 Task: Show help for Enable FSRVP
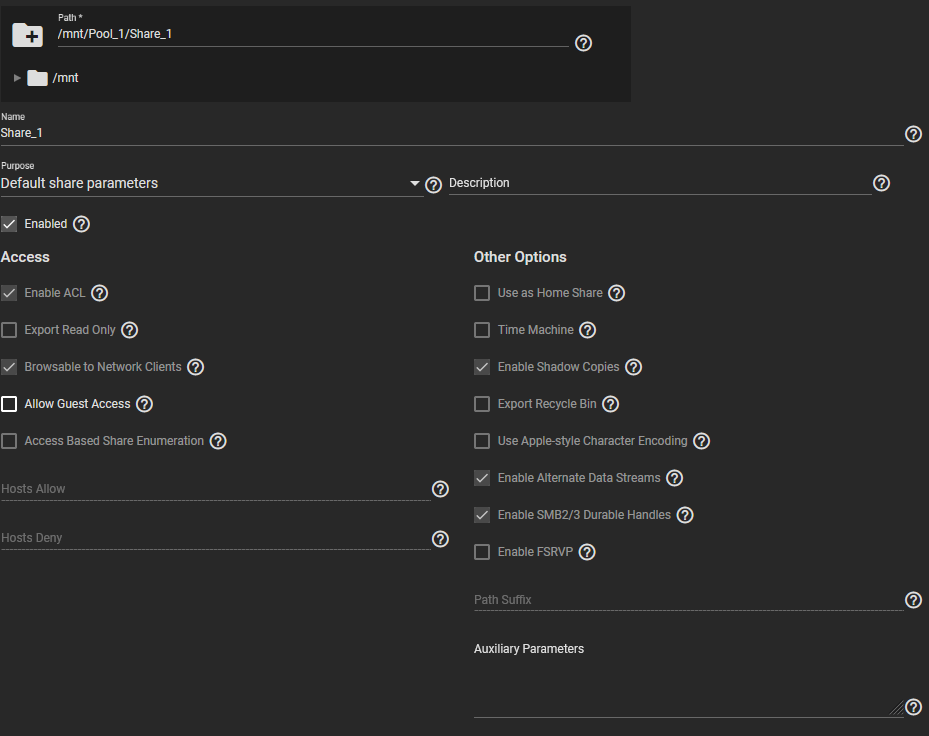[587, 552]
